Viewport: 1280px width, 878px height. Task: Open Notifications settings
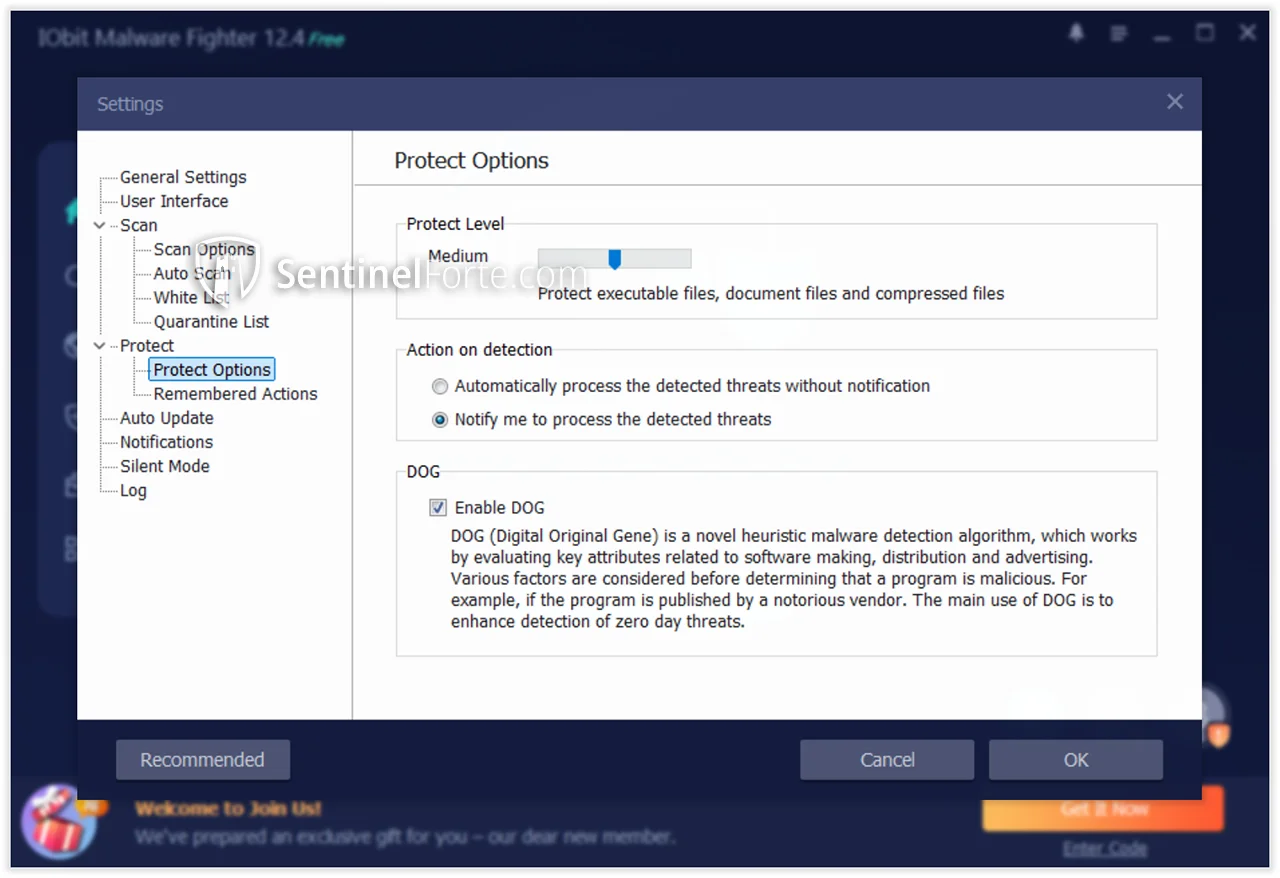click(166, 441)
